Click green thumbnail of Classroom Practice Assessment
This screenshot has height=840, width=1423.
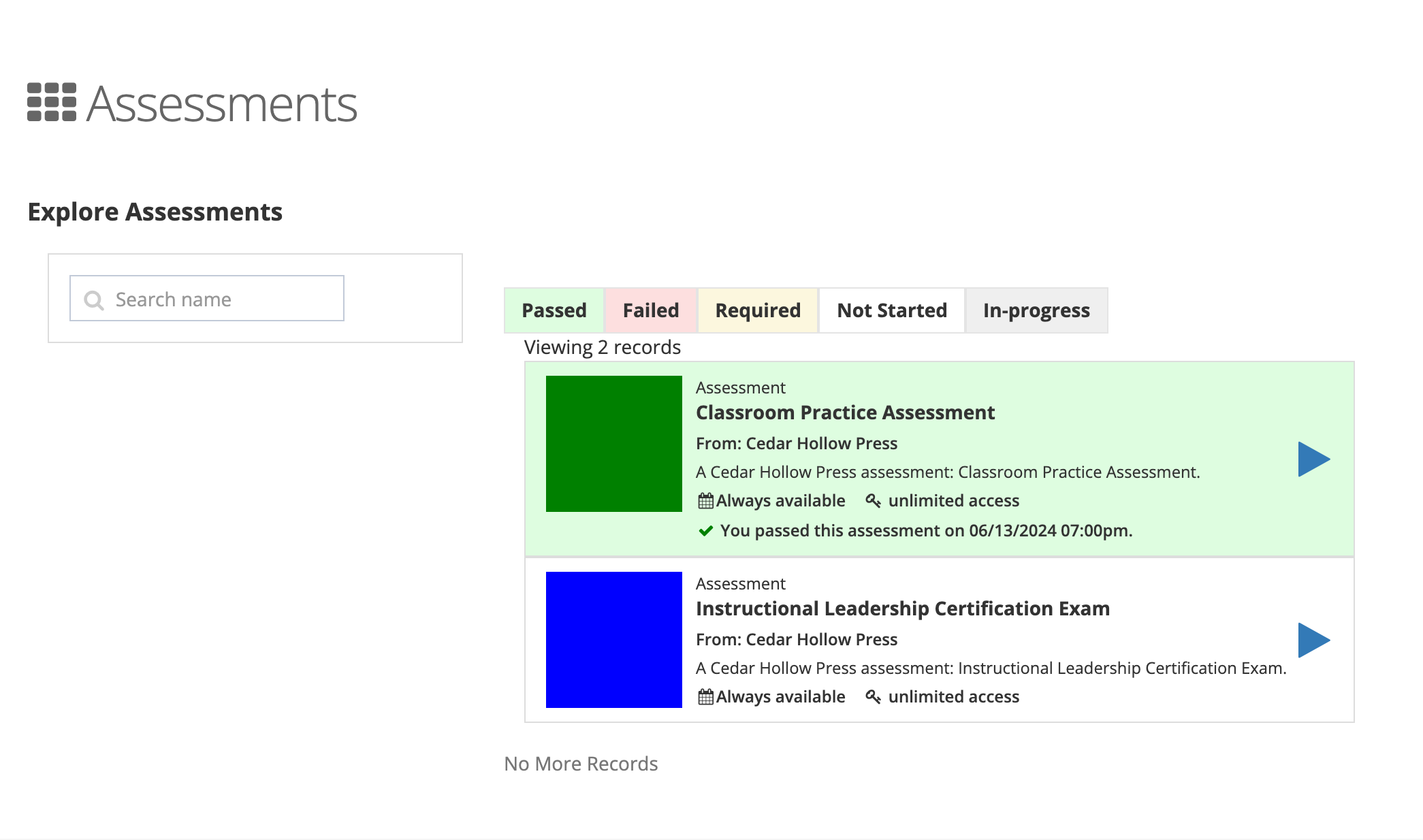click(614, 444)
